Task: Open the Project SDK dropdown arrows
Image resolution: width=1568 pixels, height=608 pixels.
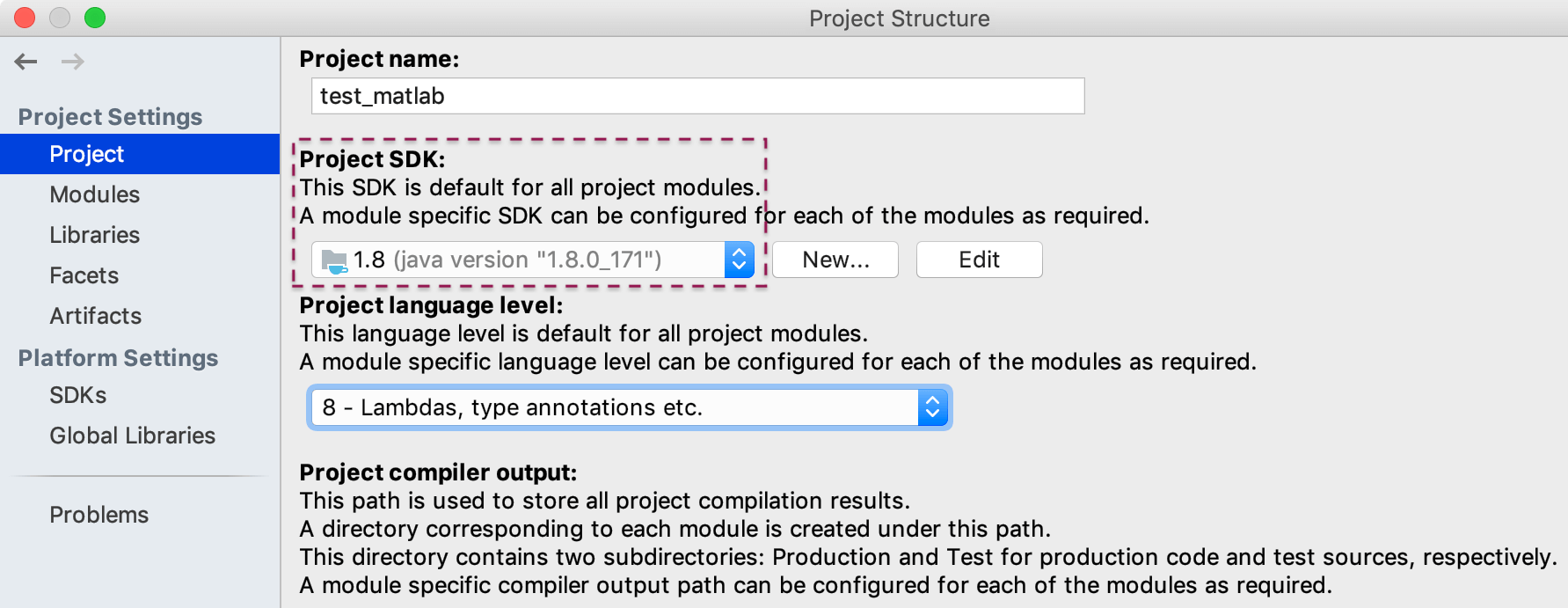Action: coord(740,260)
